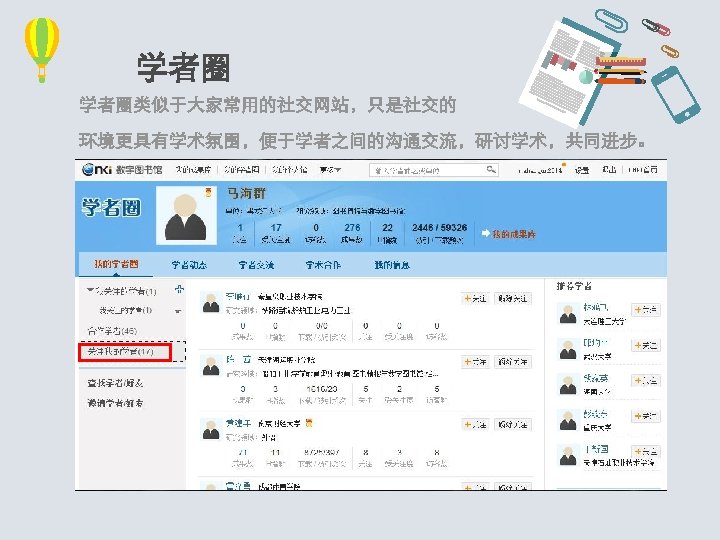This screenshot has width=720, height=540.
Task: Collapse the 我关注的学者(1) group triangle
Action: (x=90, y=290)
